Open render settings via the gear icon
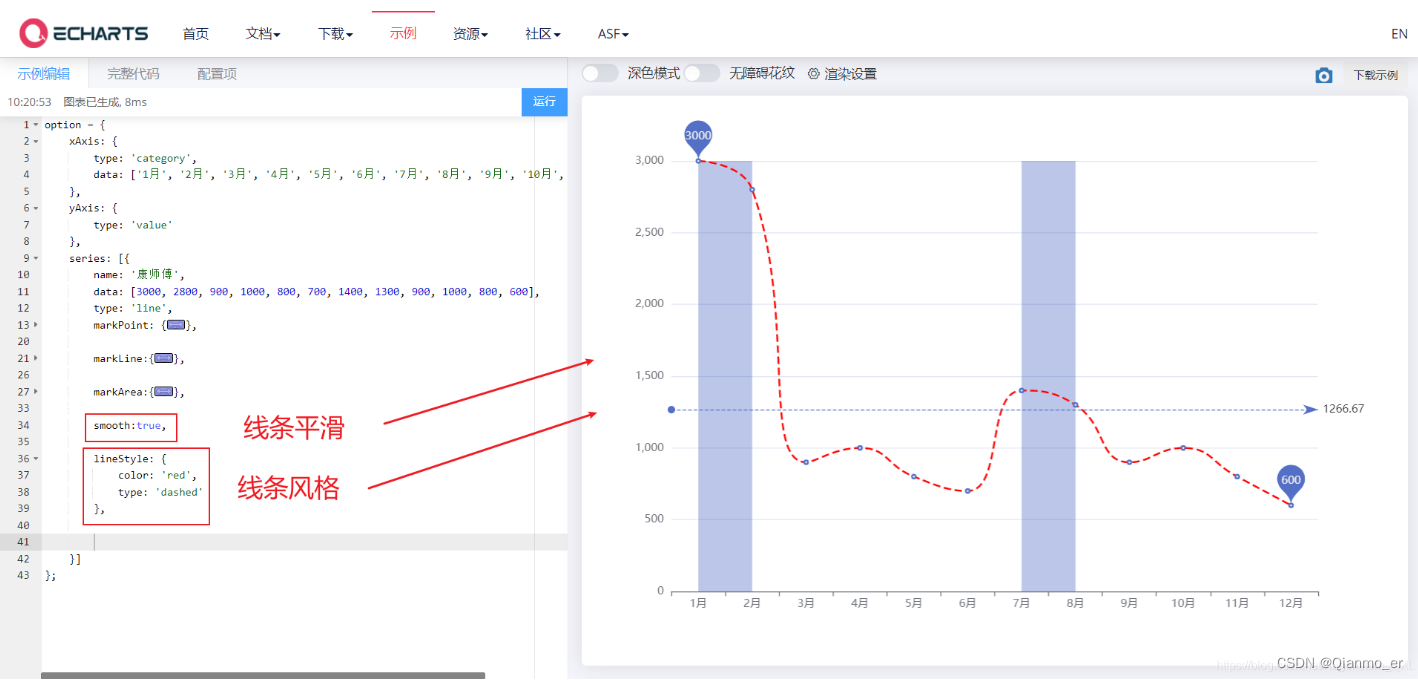This screenshot has width=1418, height=680. click(815, 73)
